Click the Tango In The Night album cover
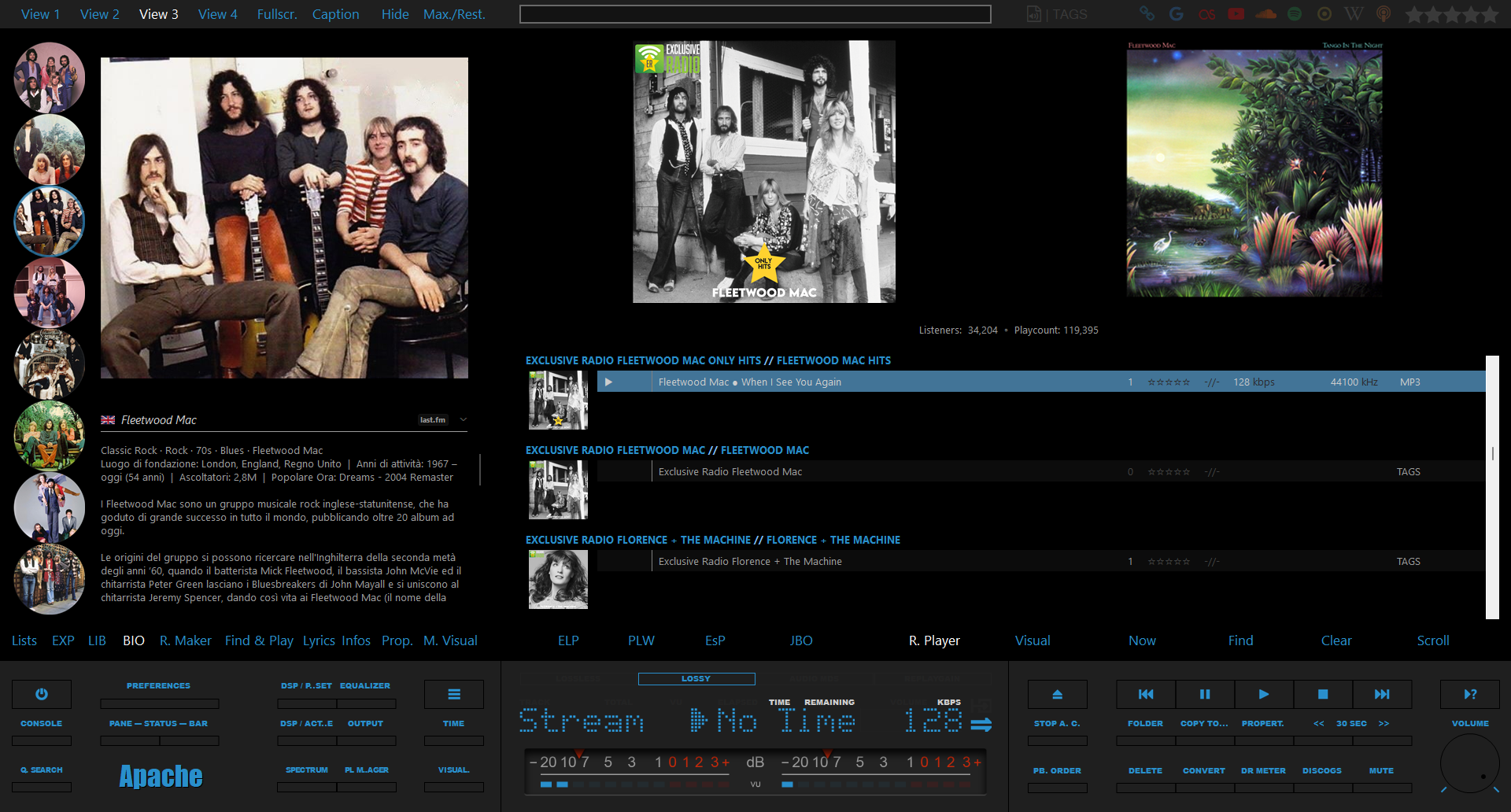Viewport: 1511px width, 812px height. click(x=1254, y=169)
